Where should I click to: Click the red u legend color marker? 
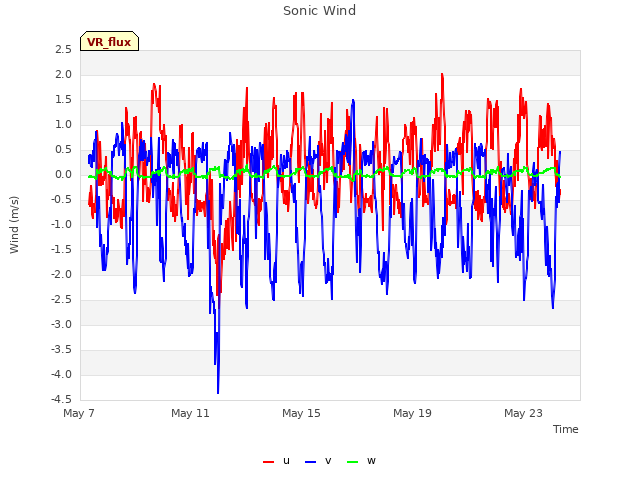[269, 462]
